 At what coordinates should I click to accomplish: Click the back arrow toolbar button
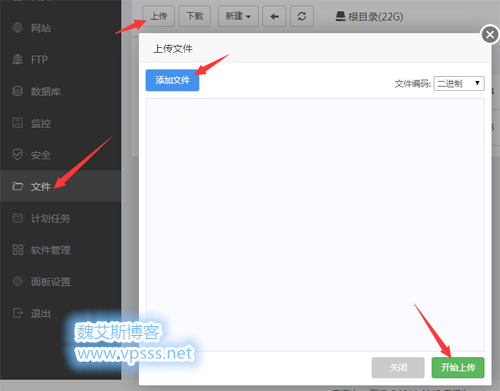[274, 16]
